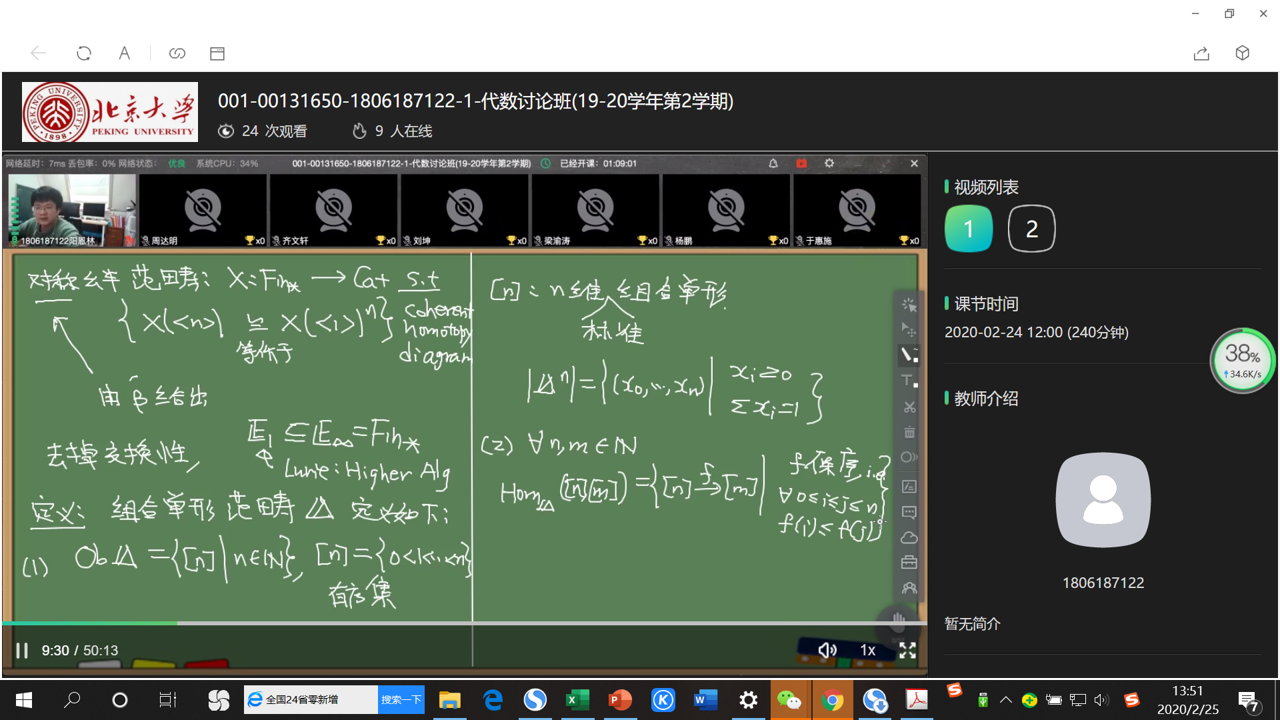Click the scissors tool on whiteboard toolbar

pos(909,407)
